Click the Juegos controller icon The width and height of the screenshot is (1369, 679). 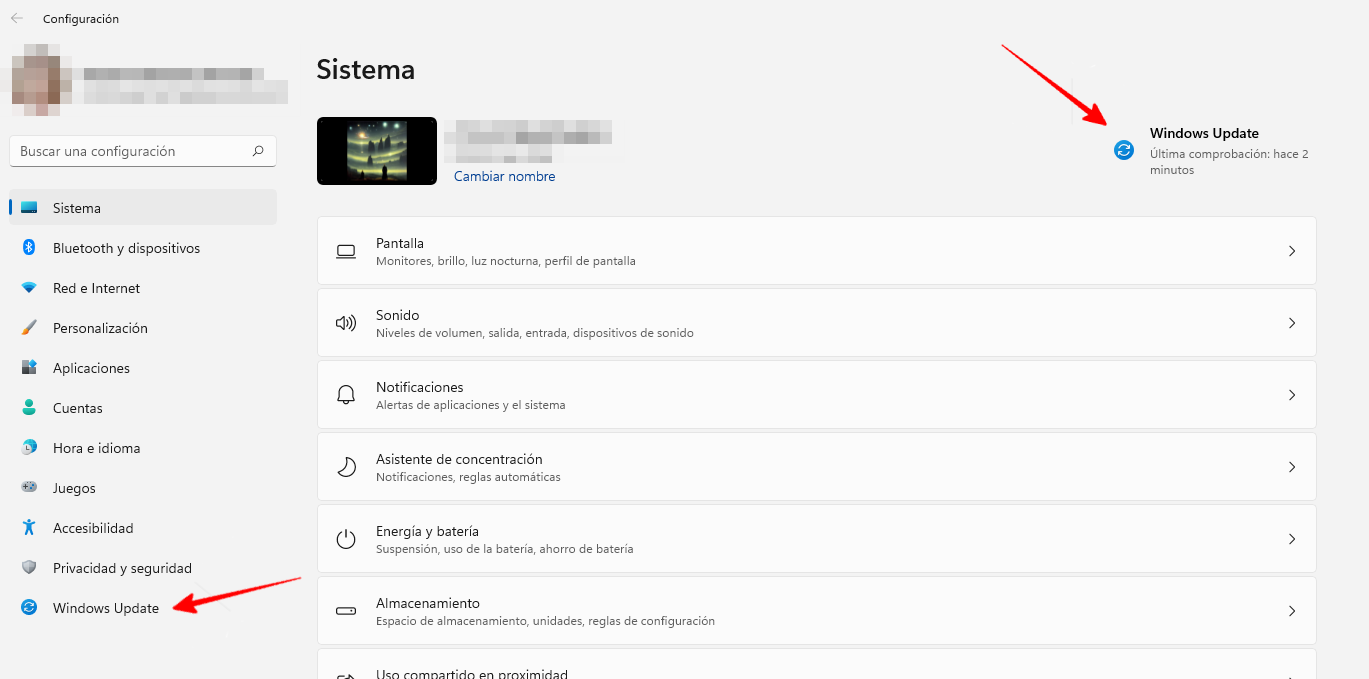[30, 488]
